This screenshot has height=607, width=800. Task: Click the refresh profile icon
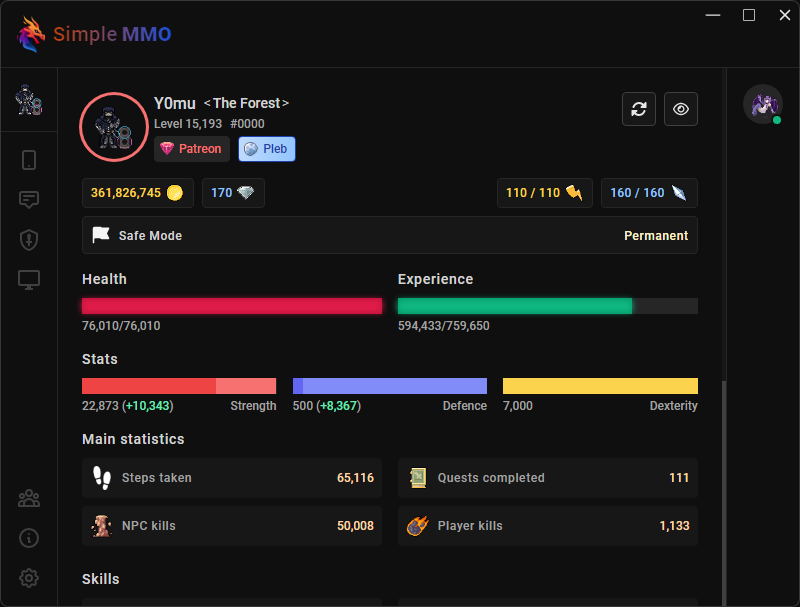click(639, 109)
